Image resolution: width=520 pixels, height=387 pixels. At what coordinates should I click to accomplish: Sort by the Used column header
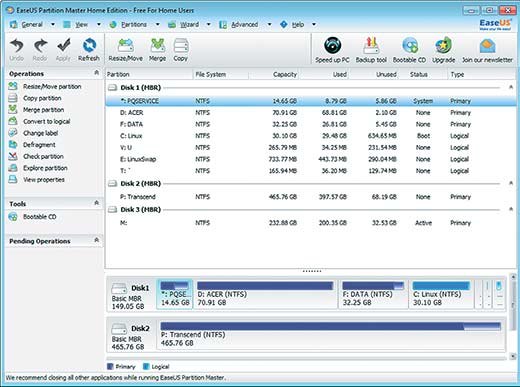point(324,74)
